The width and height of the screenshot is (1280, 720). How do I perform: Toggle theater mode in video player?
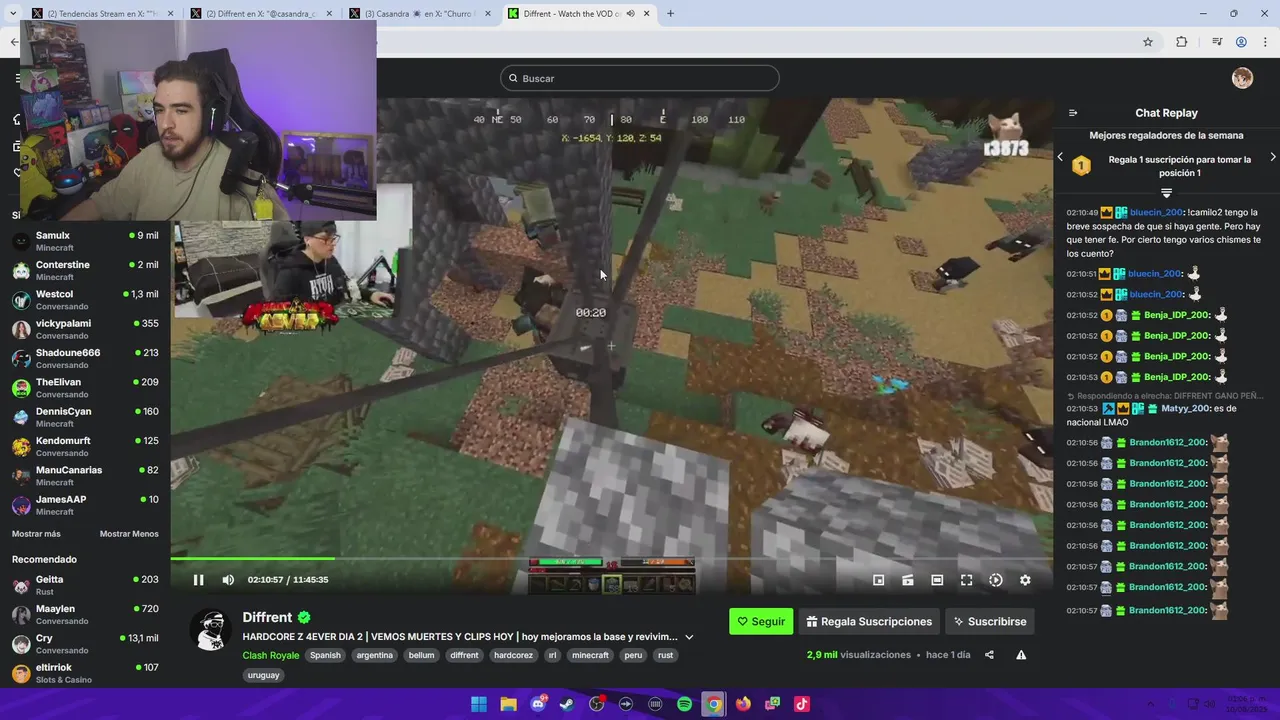(x=937, y=580)
